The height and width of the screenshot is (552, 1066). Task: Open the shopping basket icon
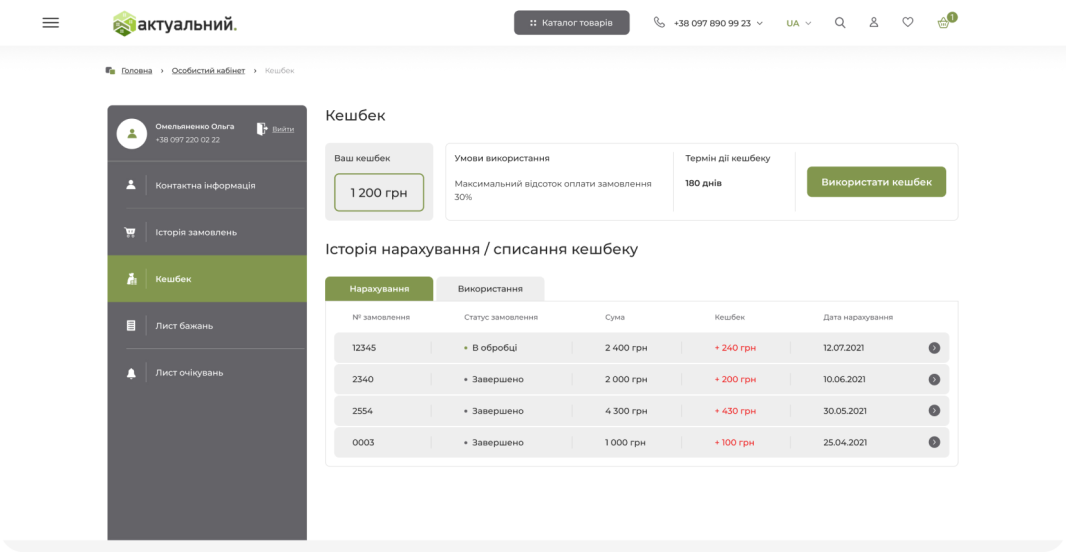point(943,23)
